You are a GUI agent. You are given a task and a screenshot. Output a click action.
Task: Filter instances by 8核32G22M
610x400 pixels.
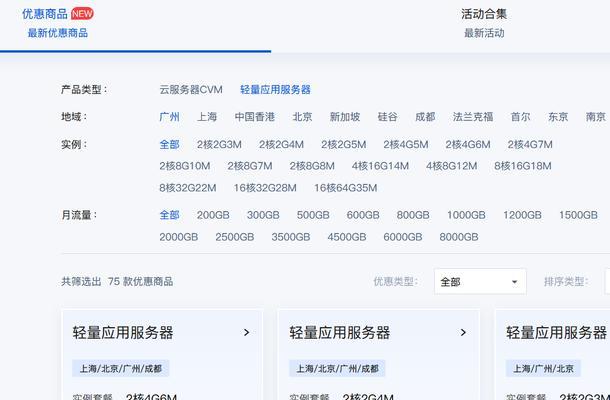pyautogui.click(x=188, y=188)
